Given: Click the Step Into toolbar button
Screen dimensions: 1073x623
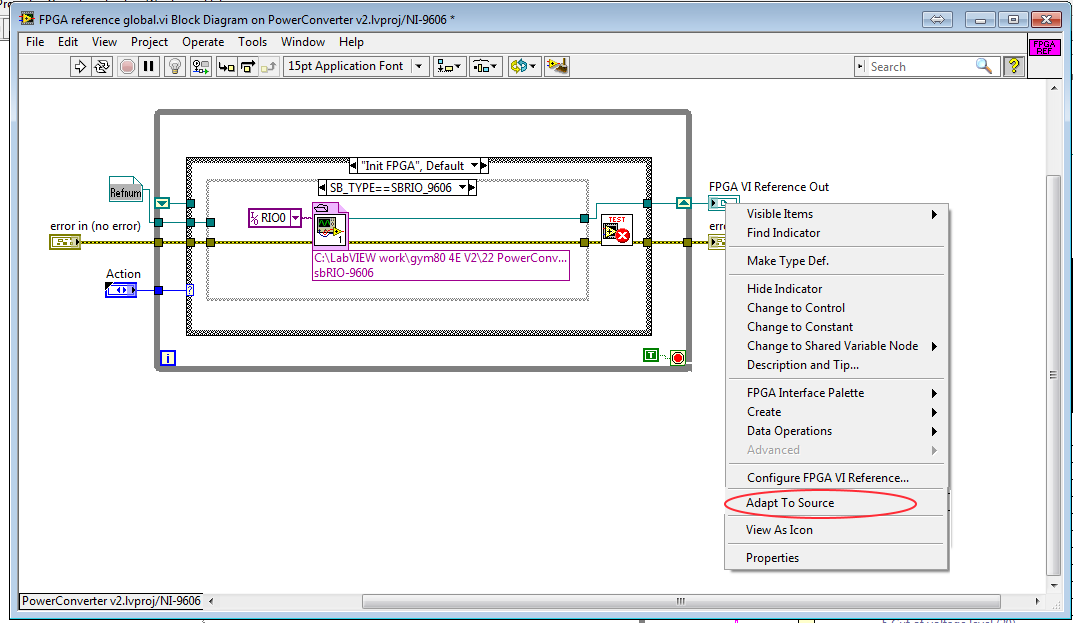Looking at the screenshot, I should (227, 67).
